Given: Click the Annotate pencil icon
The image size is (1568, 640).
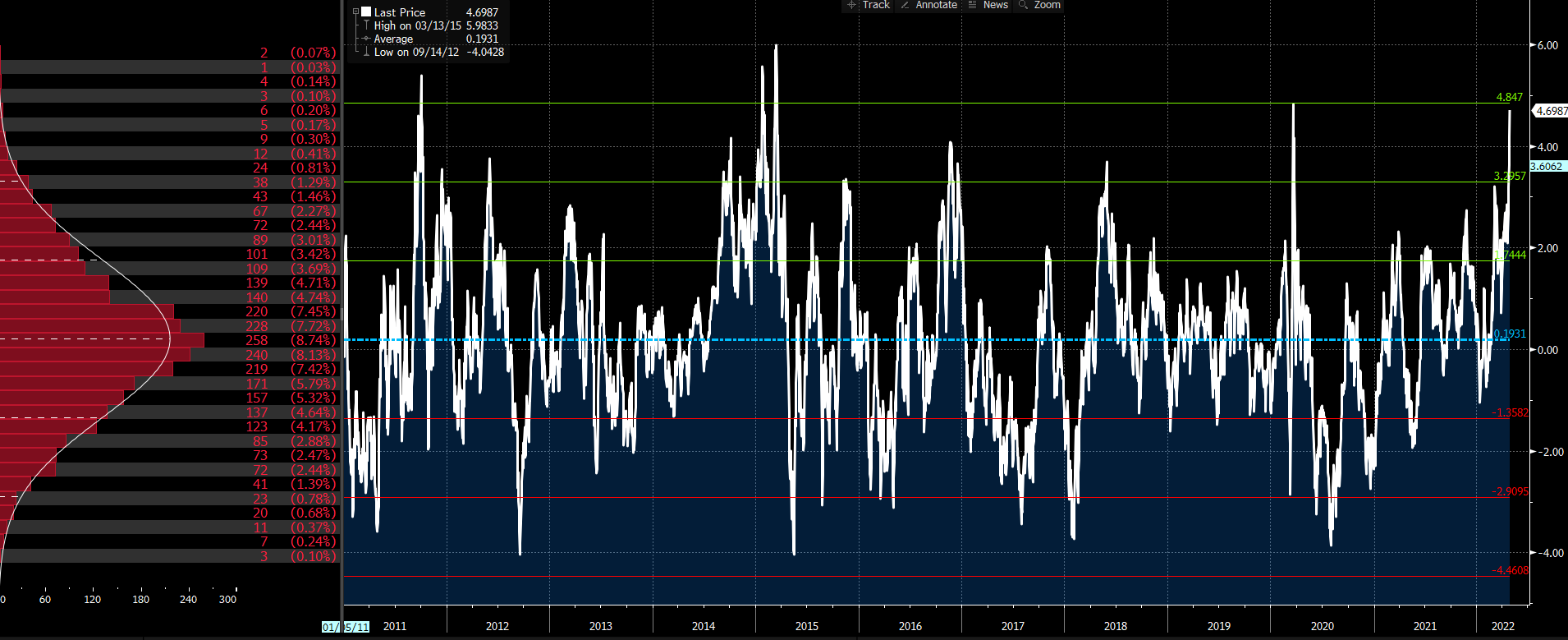Looking at the screenshot, I should (905, 5).
